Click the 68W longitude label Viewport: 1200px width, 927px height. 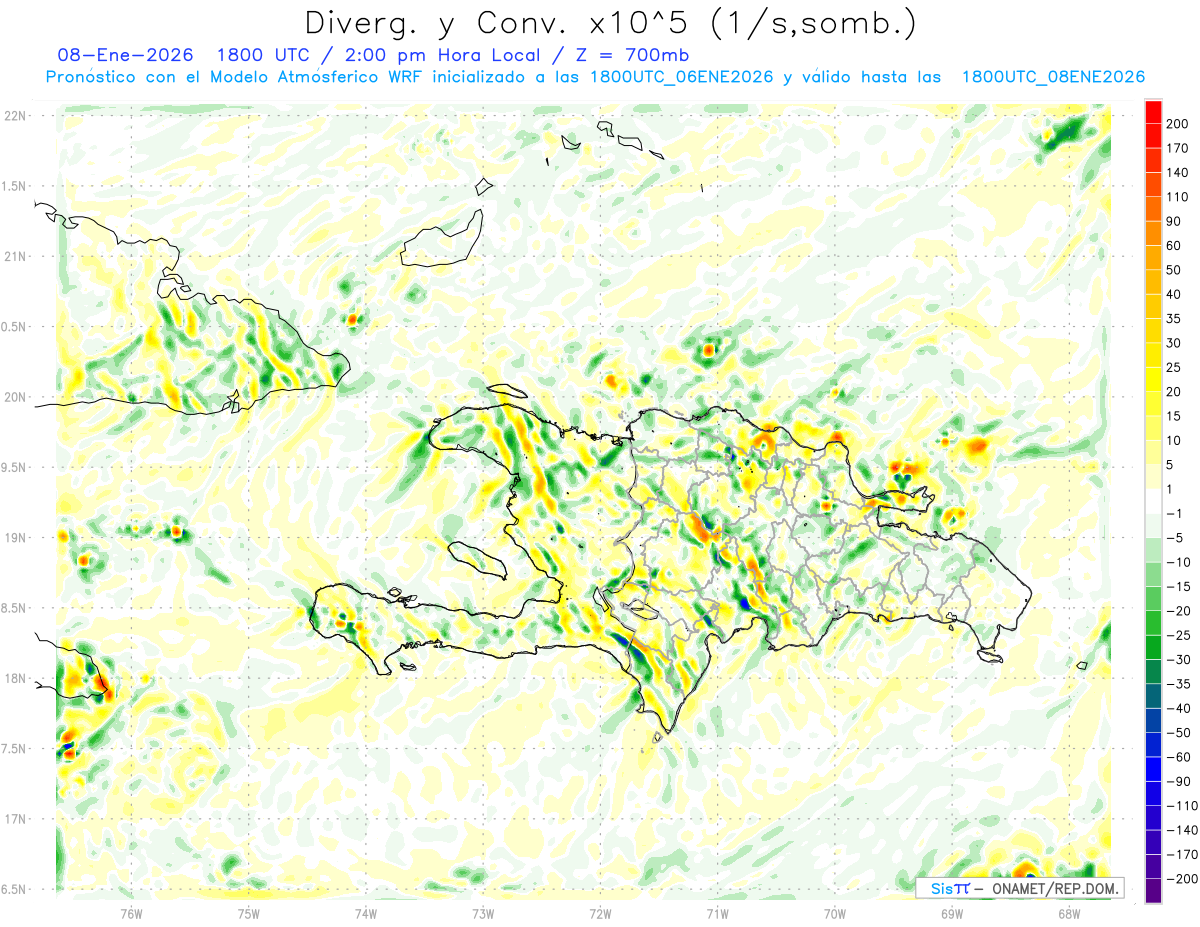click(x=1068, y=912)
